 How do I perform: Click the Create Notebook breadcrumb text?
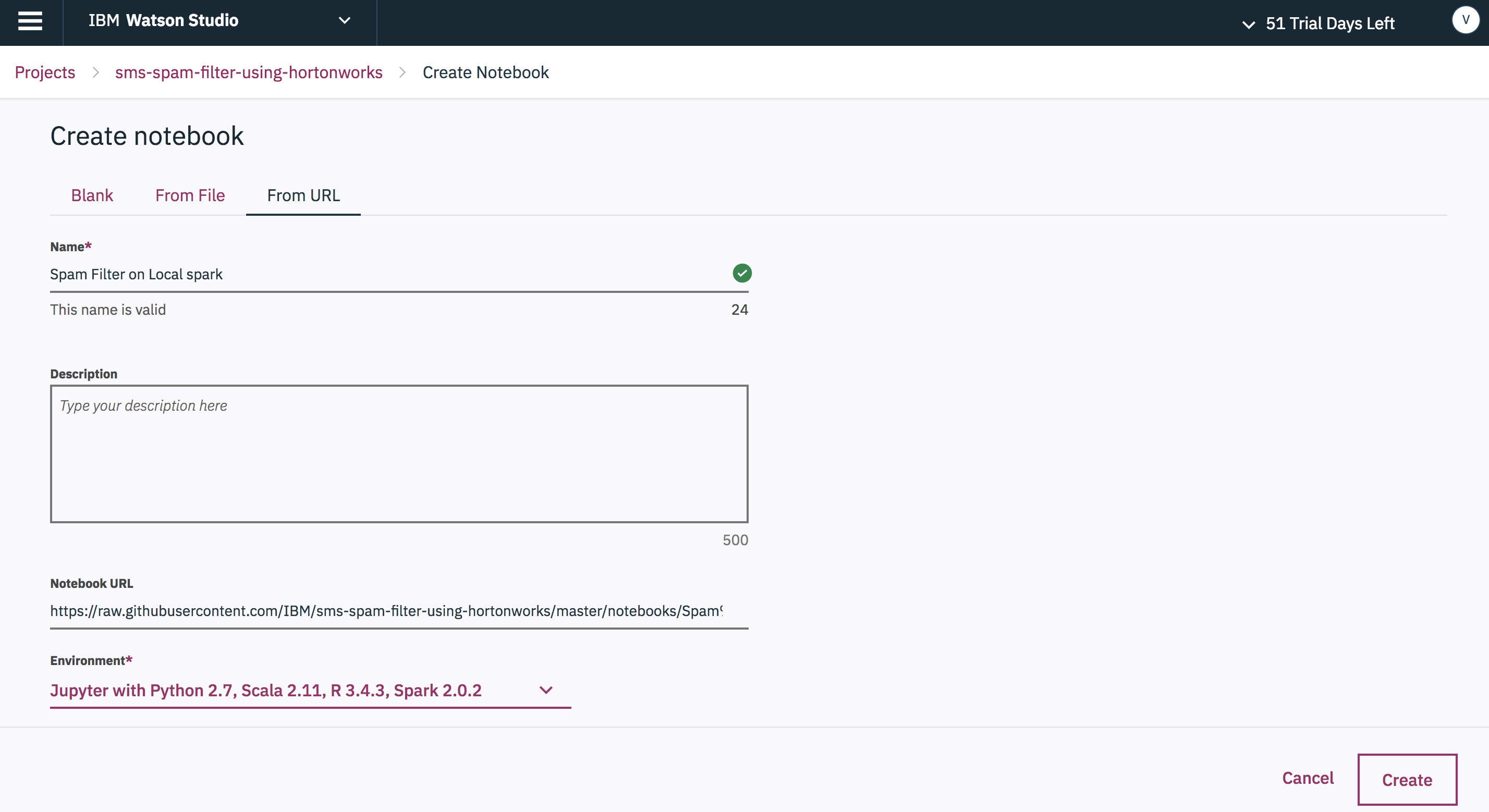pyautogui.click(x=485, y=72)
